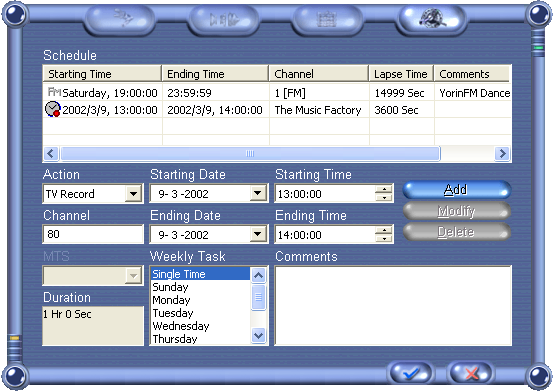Click the YorinFM Dance comment cell
Screen dimensions: 554x391
473,93
